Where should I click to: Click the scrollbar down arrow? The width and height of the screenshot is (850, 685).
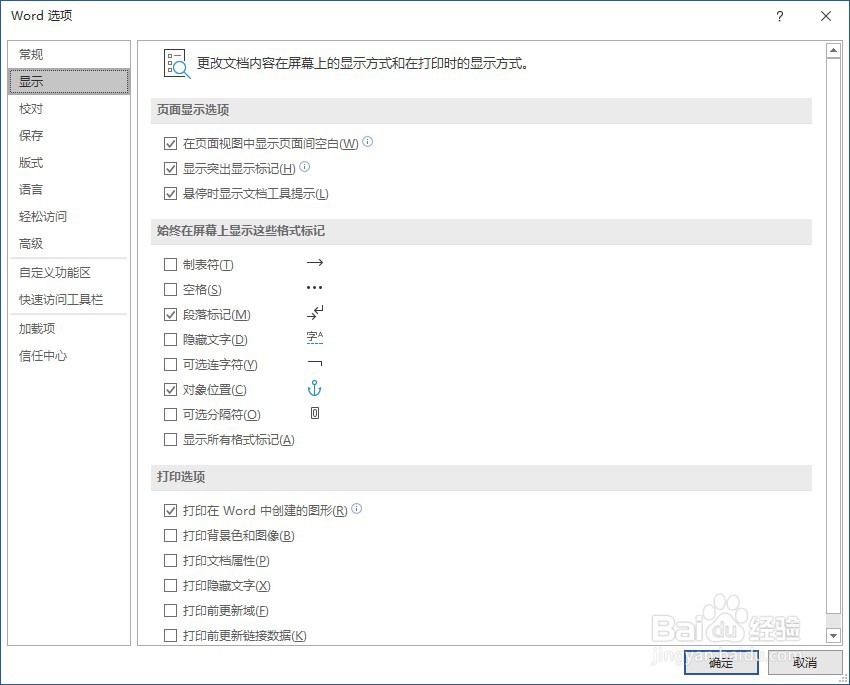pos(833,634)
